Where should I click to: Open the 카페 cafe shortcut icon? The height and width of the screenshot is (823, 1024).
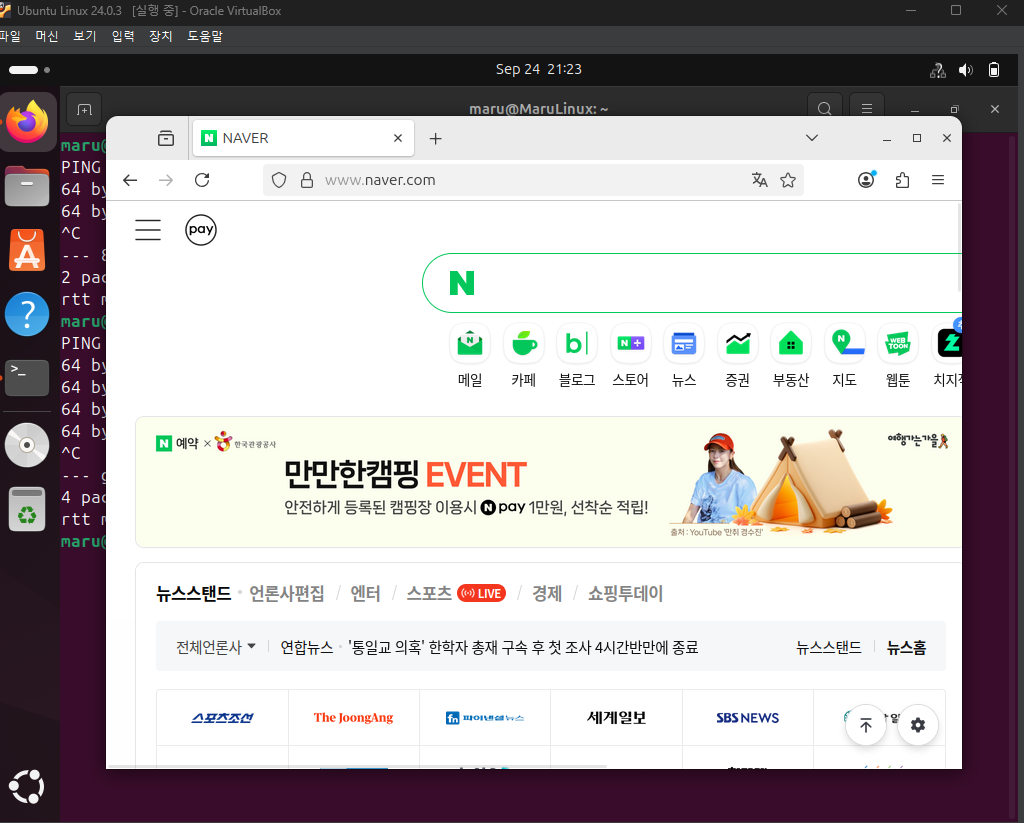524,343
